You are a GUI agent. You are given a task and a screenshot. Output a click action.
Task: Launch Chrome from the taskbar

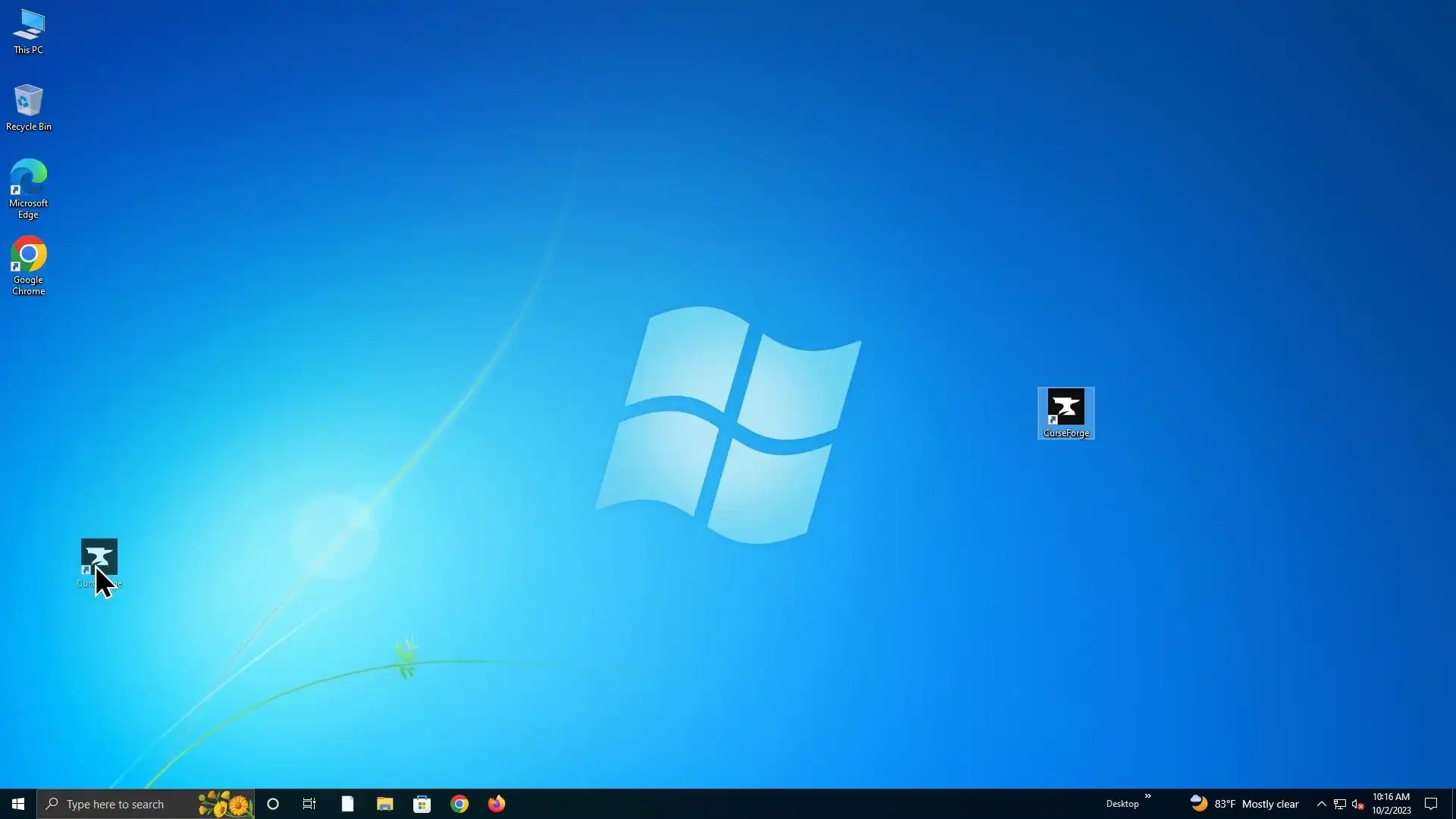click(x=460, y=804)
